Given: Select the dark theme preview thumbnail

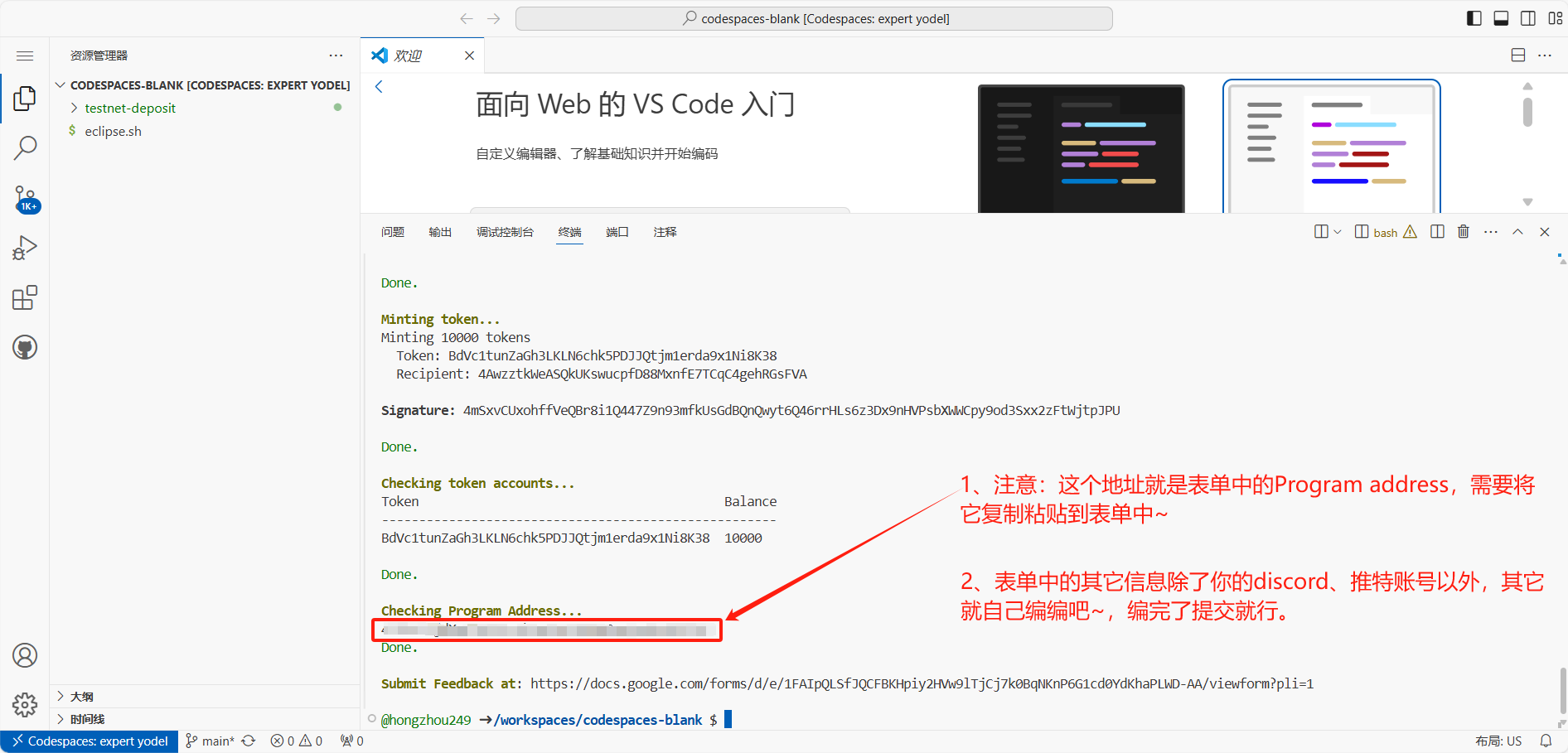Looking at the screenshot, I should 1081,148.
